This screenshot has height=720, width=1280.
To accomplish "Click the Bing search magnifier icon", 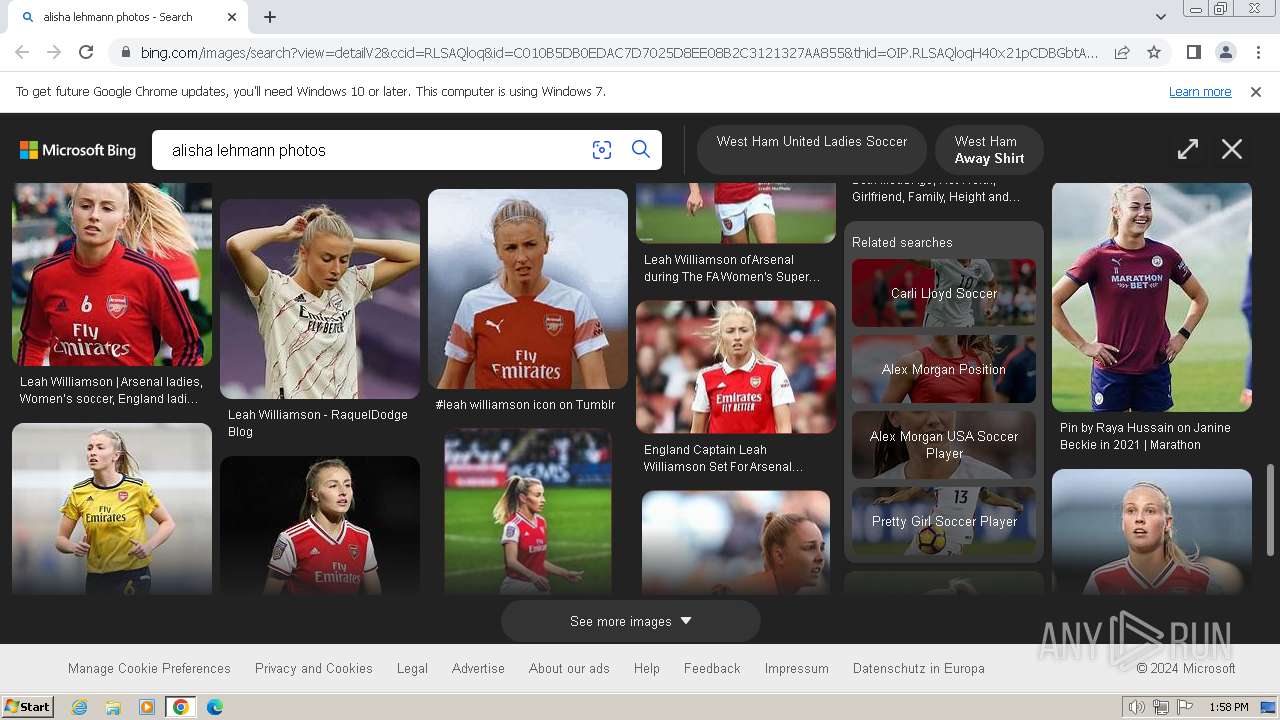I will pos(641,150).
